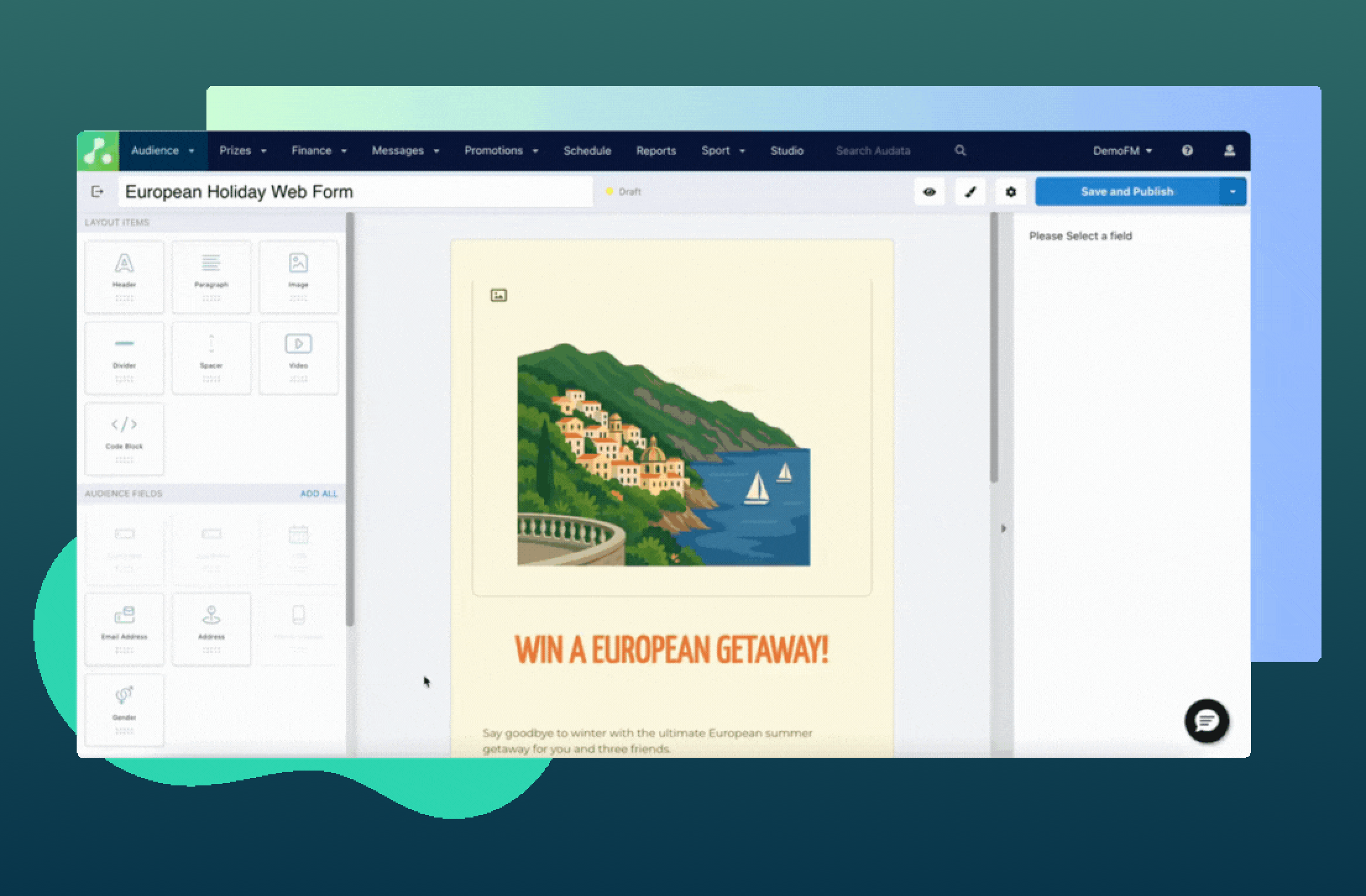Select the Video layout element

(299, 357)
